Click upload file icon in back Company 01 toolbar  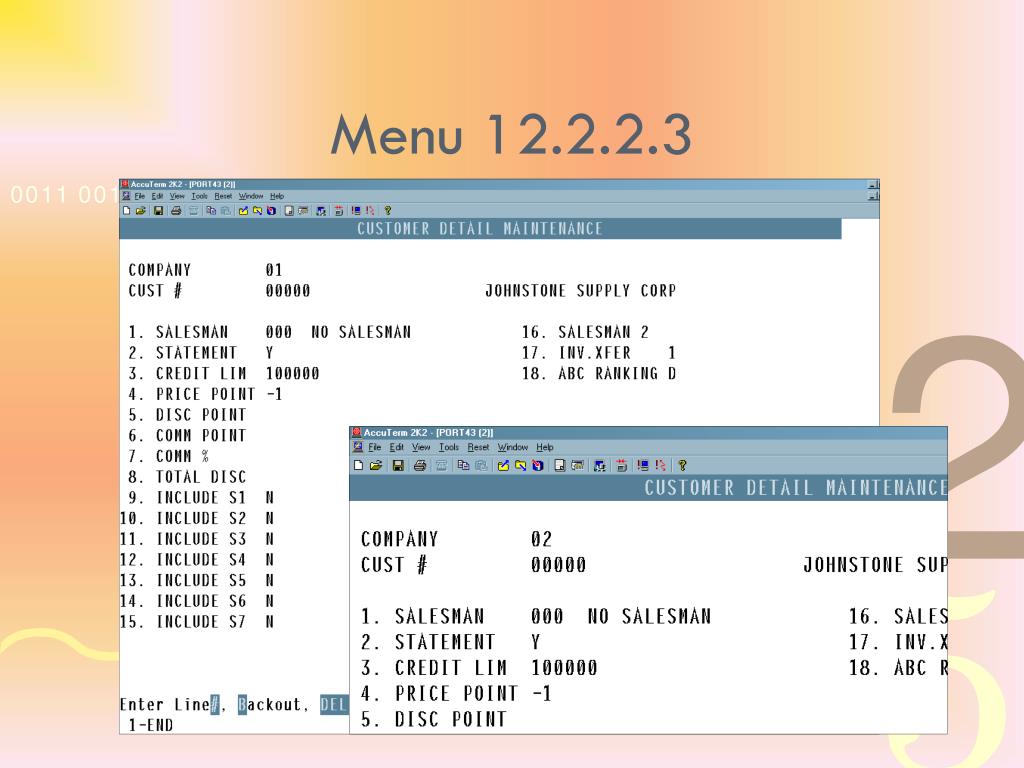(x=244, y=210)
